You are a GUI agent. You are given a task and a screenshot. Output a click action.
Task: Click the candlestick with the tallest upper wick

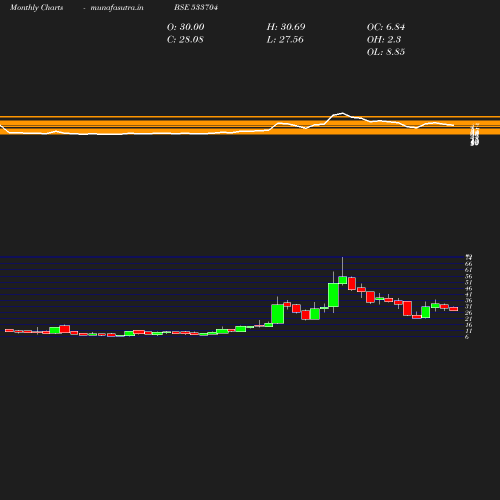[x=342, y=280]
